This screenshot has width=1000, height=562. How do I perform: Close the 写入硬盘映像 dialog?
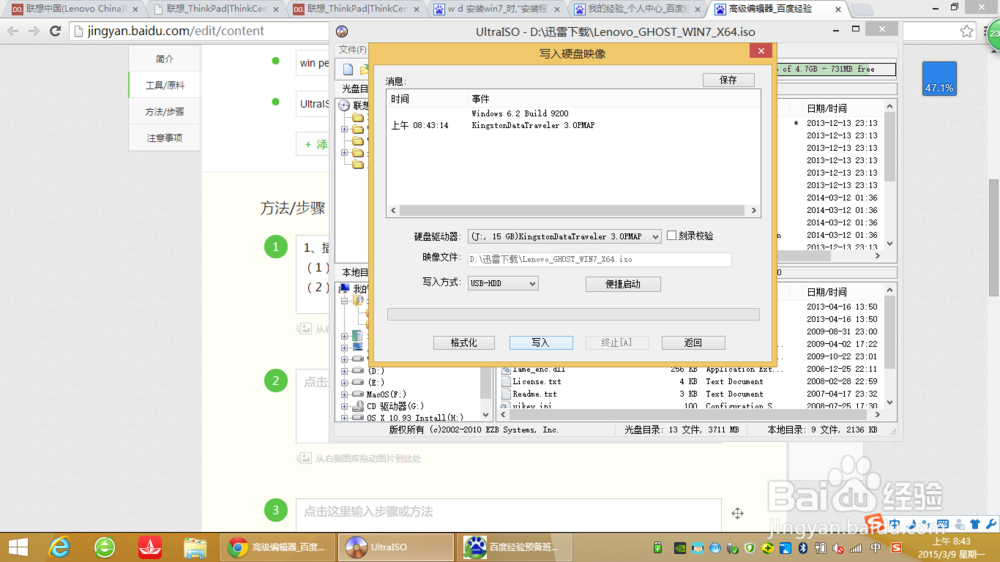[761, 51]
